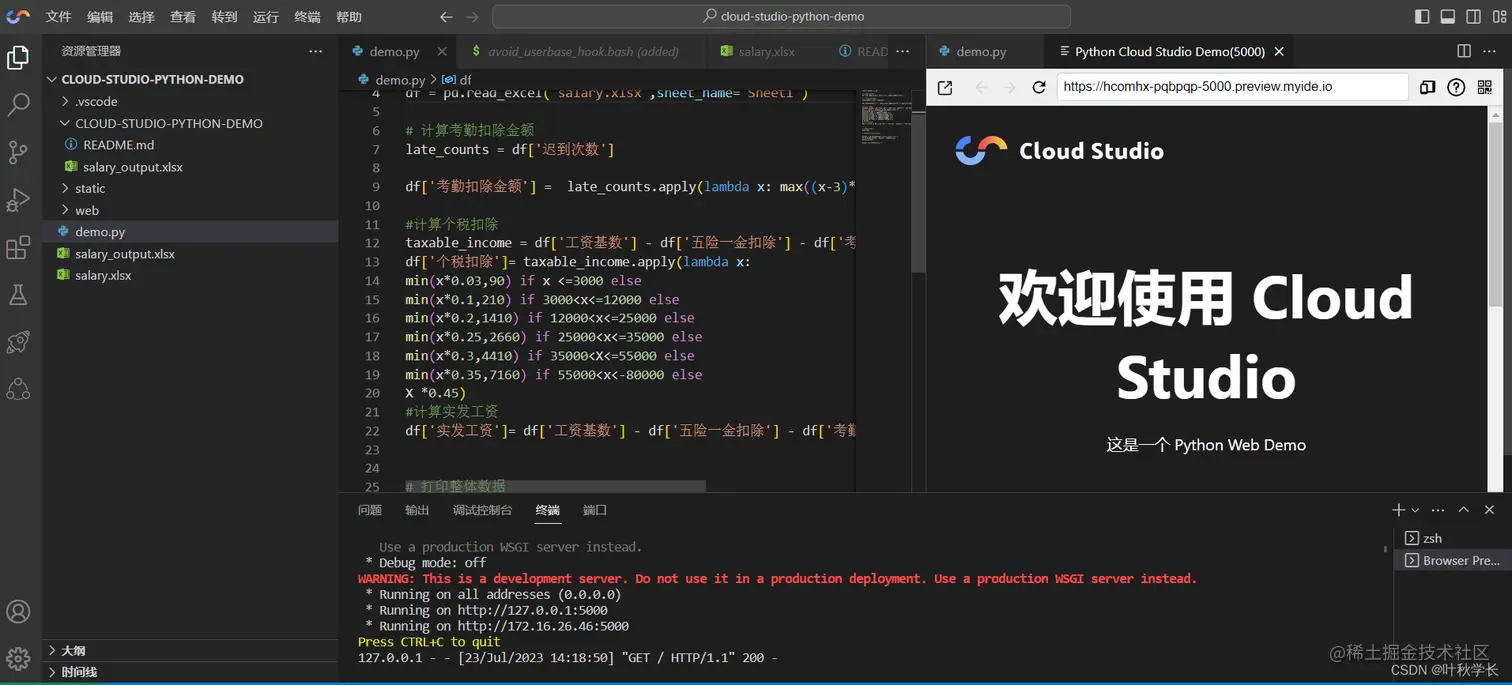The image size is (1512, 685).
Task: Open the 终端 menu
Action: click(x=307, y=17)
